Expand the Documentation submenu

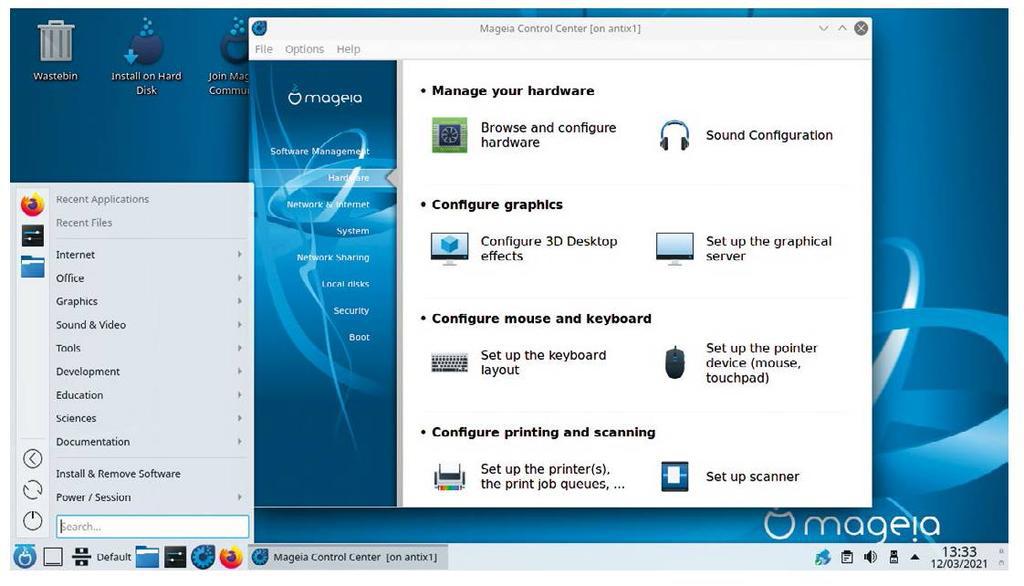point(152,442)
